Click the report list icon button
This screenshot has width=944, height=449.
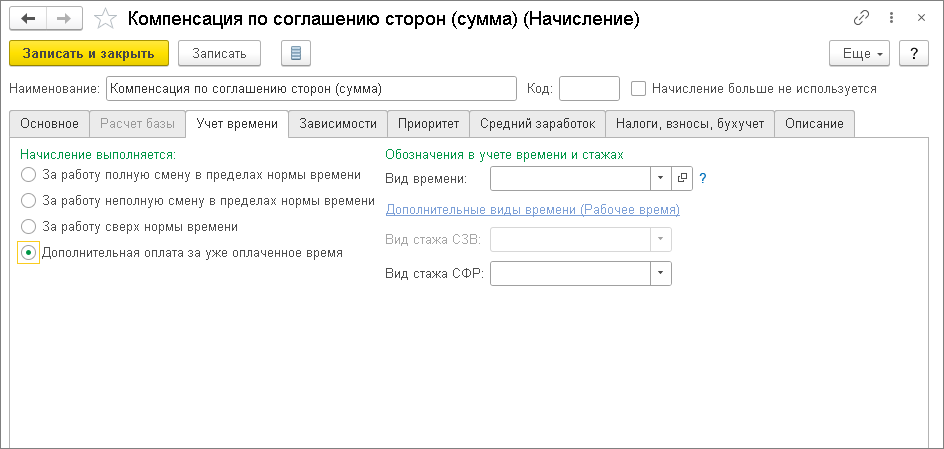(x=297, y=53)
